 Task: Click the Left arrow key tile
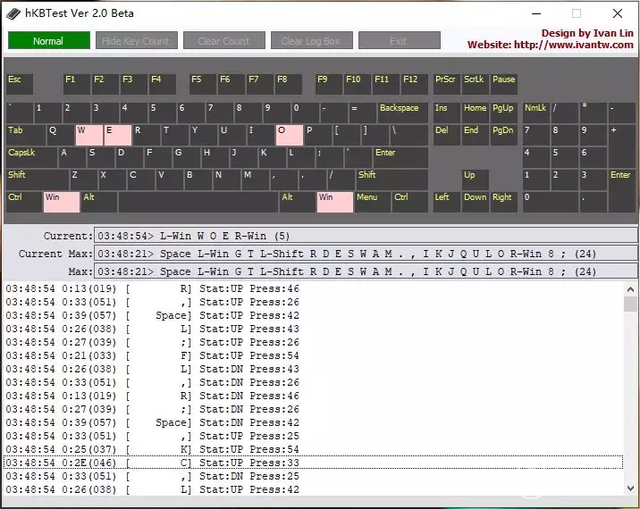point(447,202)
